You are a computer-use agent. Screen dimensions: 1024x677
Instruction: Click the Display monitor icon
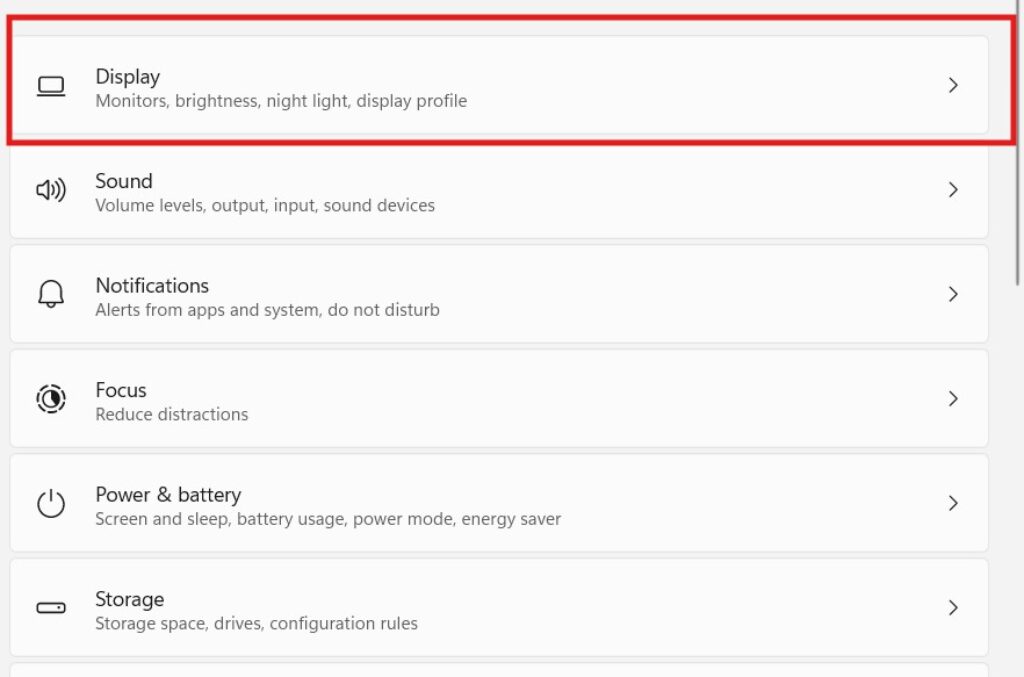pos(50,86)
